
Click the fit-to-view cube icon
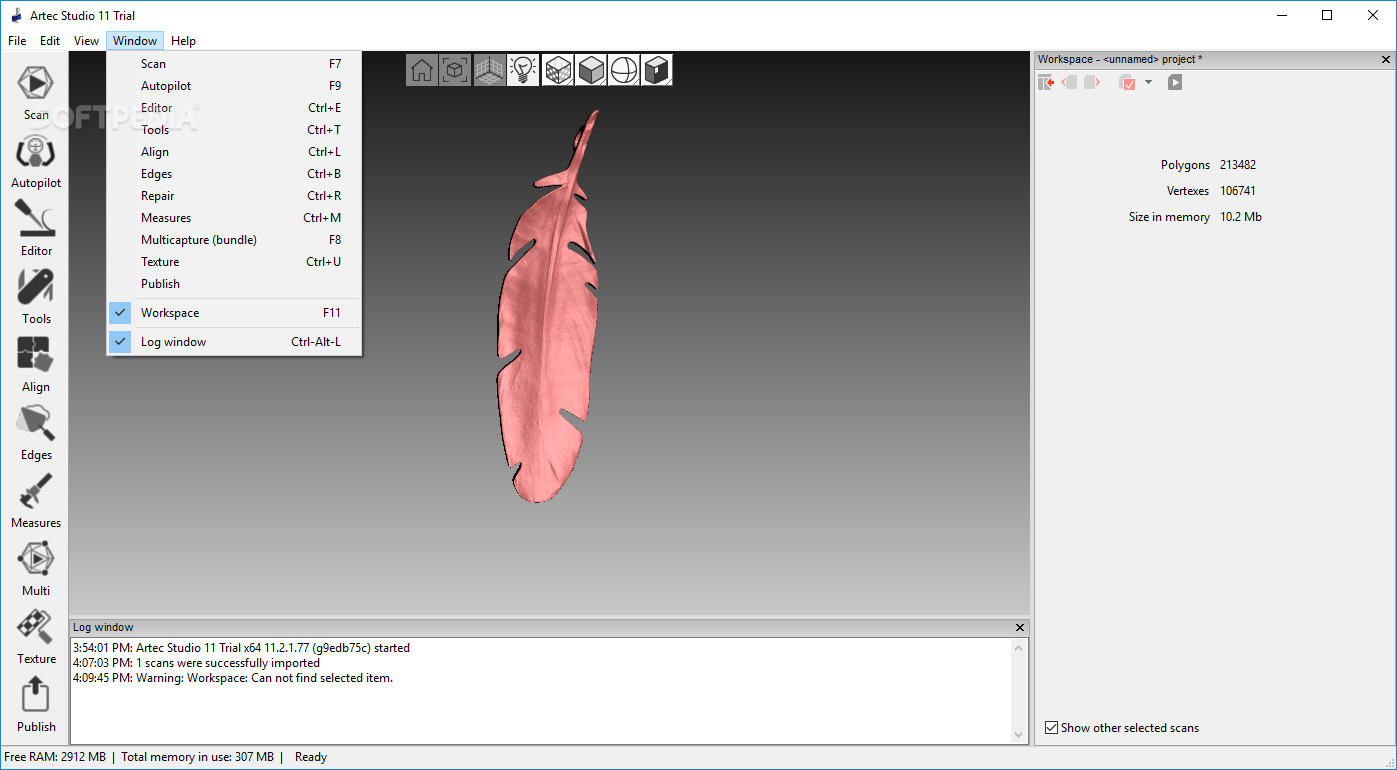pos(455,70)
